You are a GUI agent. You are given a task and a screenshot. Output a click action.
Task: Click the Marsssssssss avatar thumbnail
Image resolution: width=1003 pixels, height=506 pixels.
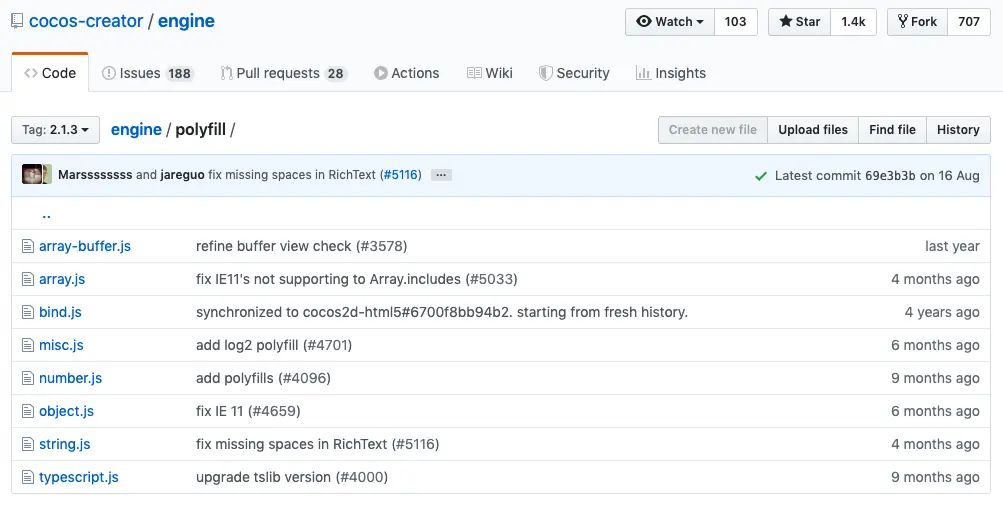pyautogui.click(x=32, y=175)
